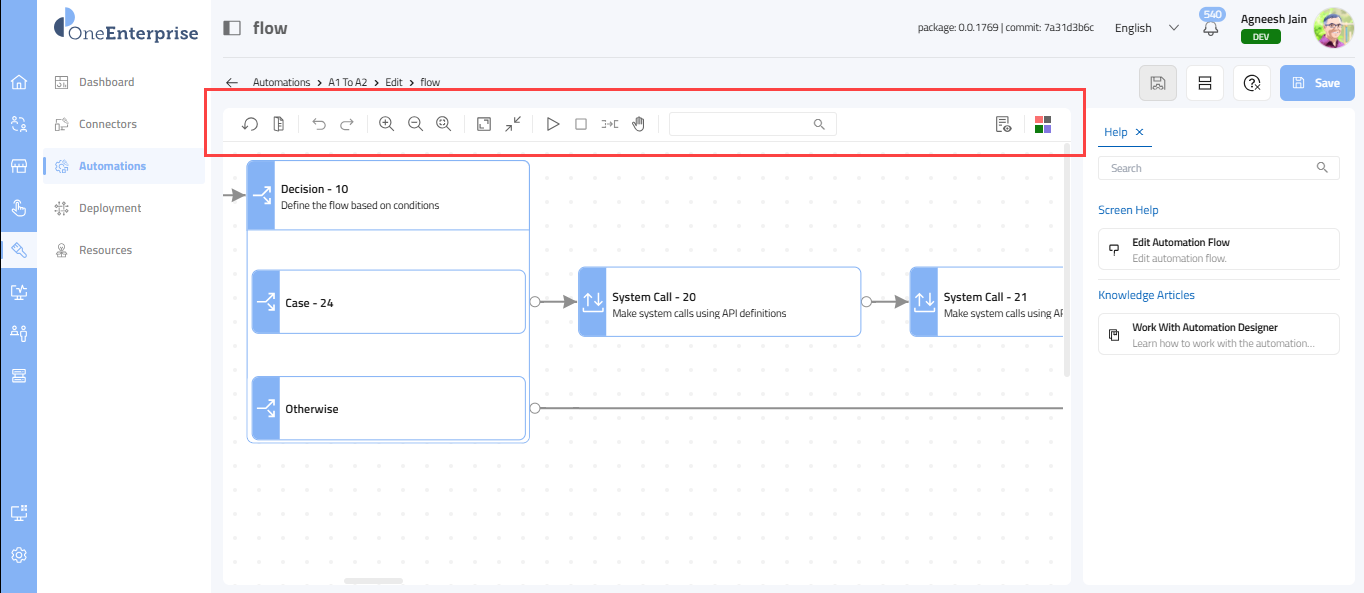Stop the flow with the square icon

tap(581, 124)
